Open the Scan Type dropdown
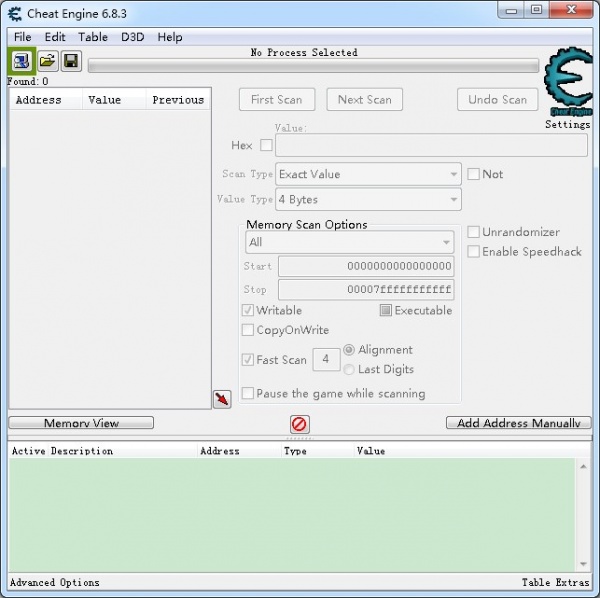This screenshot has width=600, height=598. (x=368, y=174)
